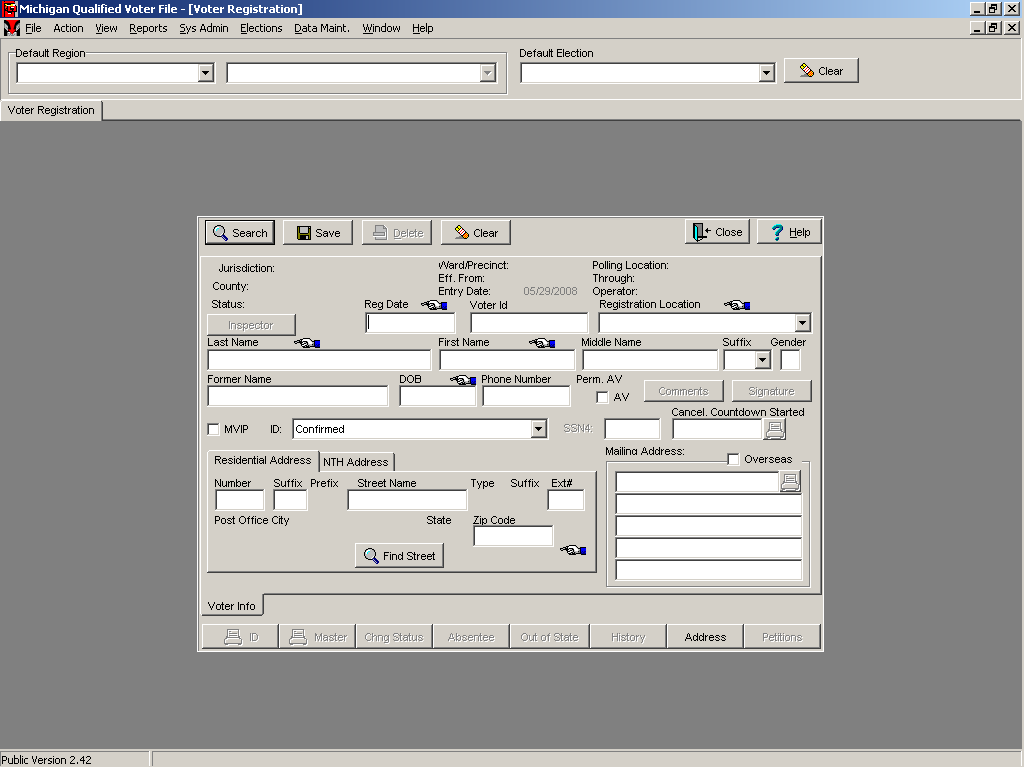Click printer icon beside Cancel Countdown field
Viewport: 1024px width, 768px height.
775,429
